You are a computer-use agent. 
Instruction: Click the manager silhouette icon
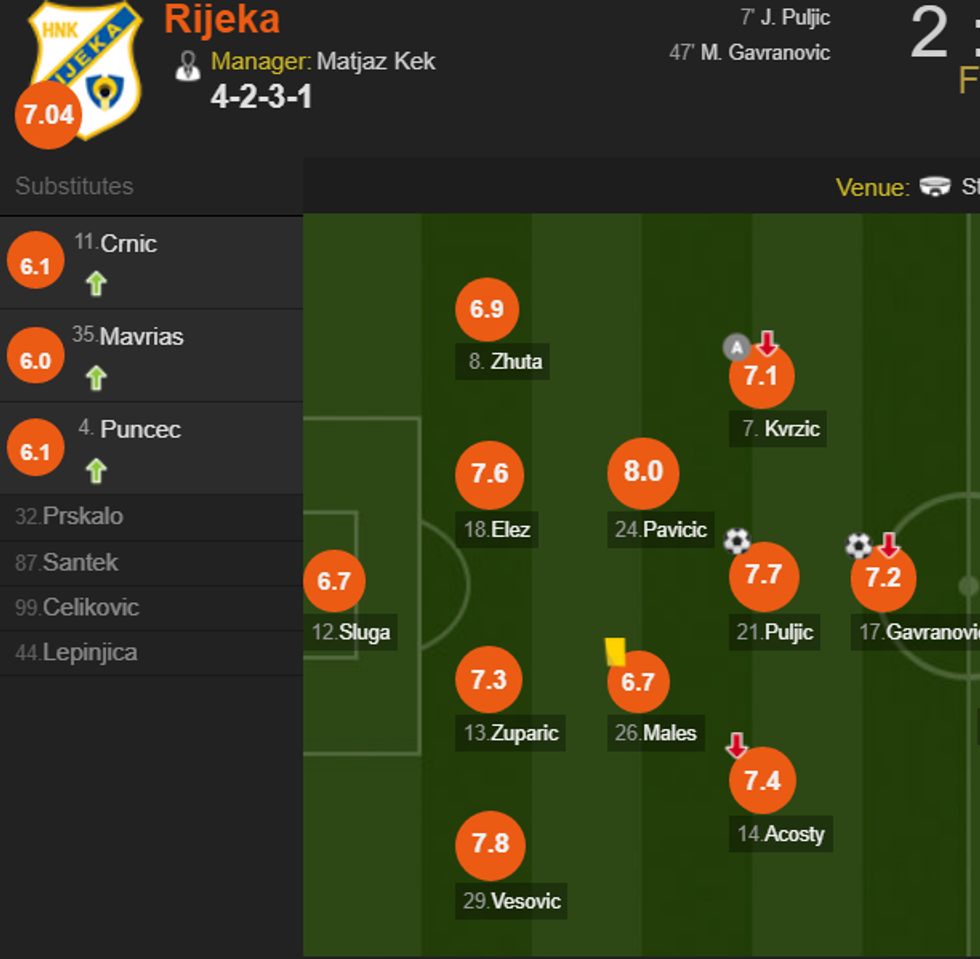pos(189,61)
